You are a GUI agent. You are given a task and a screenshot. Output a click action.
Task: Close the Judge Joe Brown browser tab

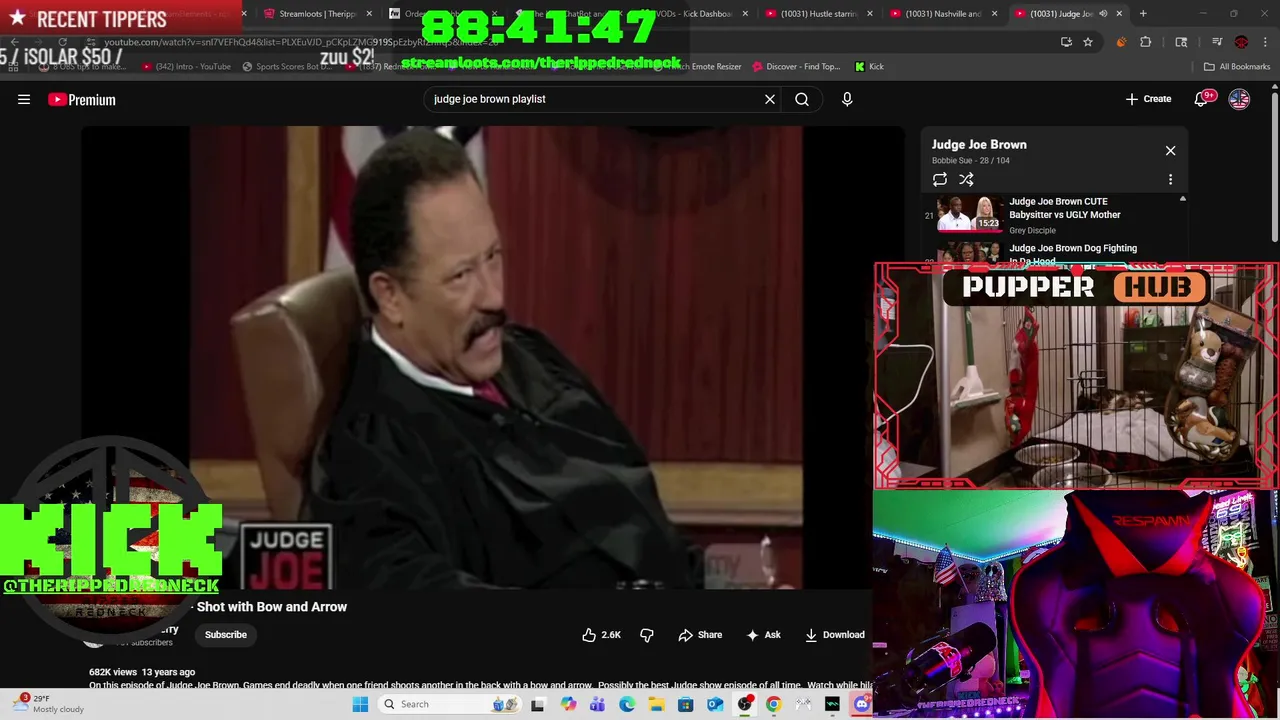pyautogui.click(x=1119, y=14)
